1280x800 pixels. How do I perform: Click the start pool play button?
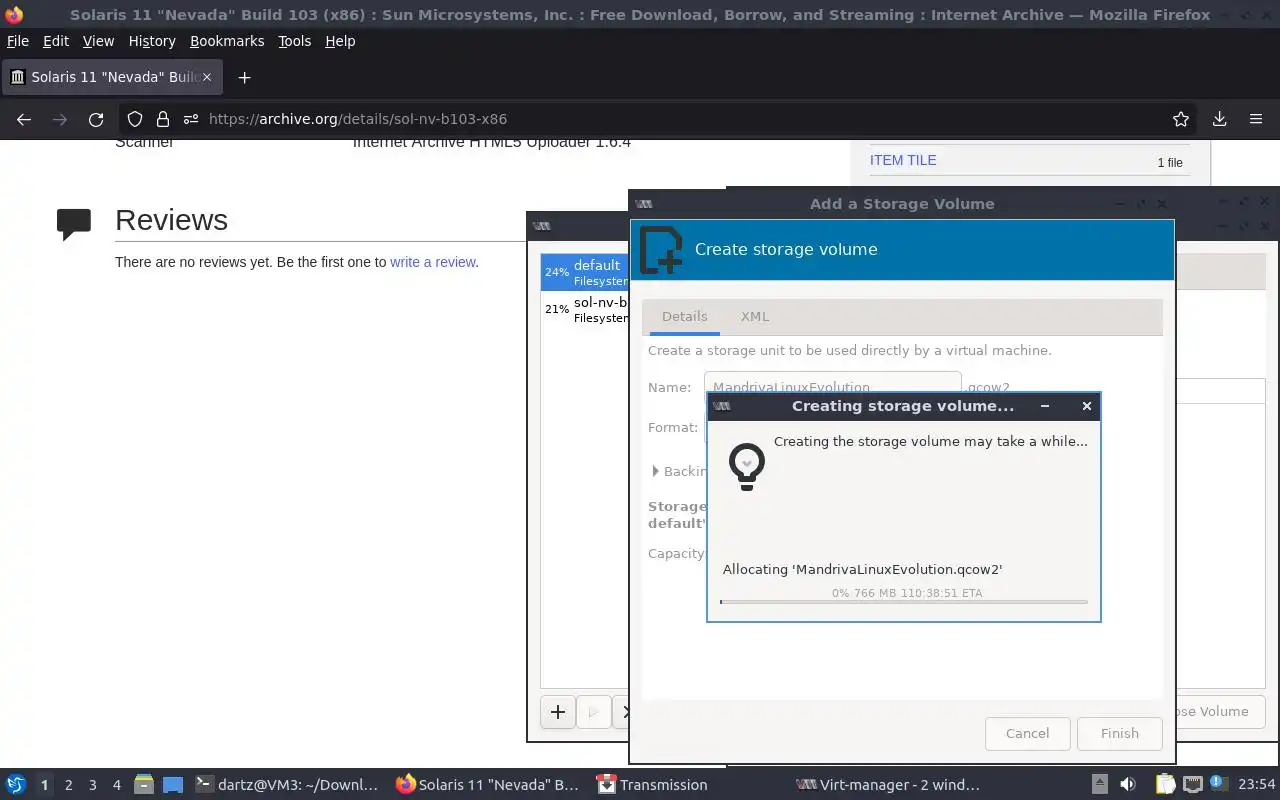pyautogui.click(x=593, y=712)
